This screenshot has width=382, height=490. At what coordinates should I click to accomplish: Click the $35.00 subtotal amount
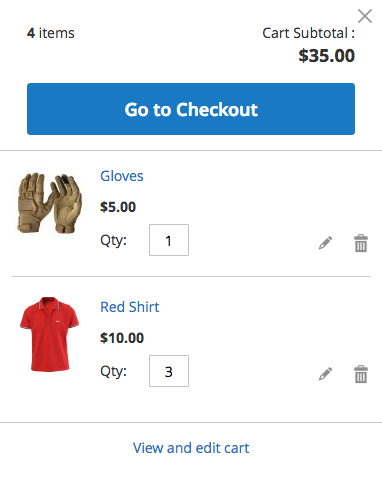point(326,55)
